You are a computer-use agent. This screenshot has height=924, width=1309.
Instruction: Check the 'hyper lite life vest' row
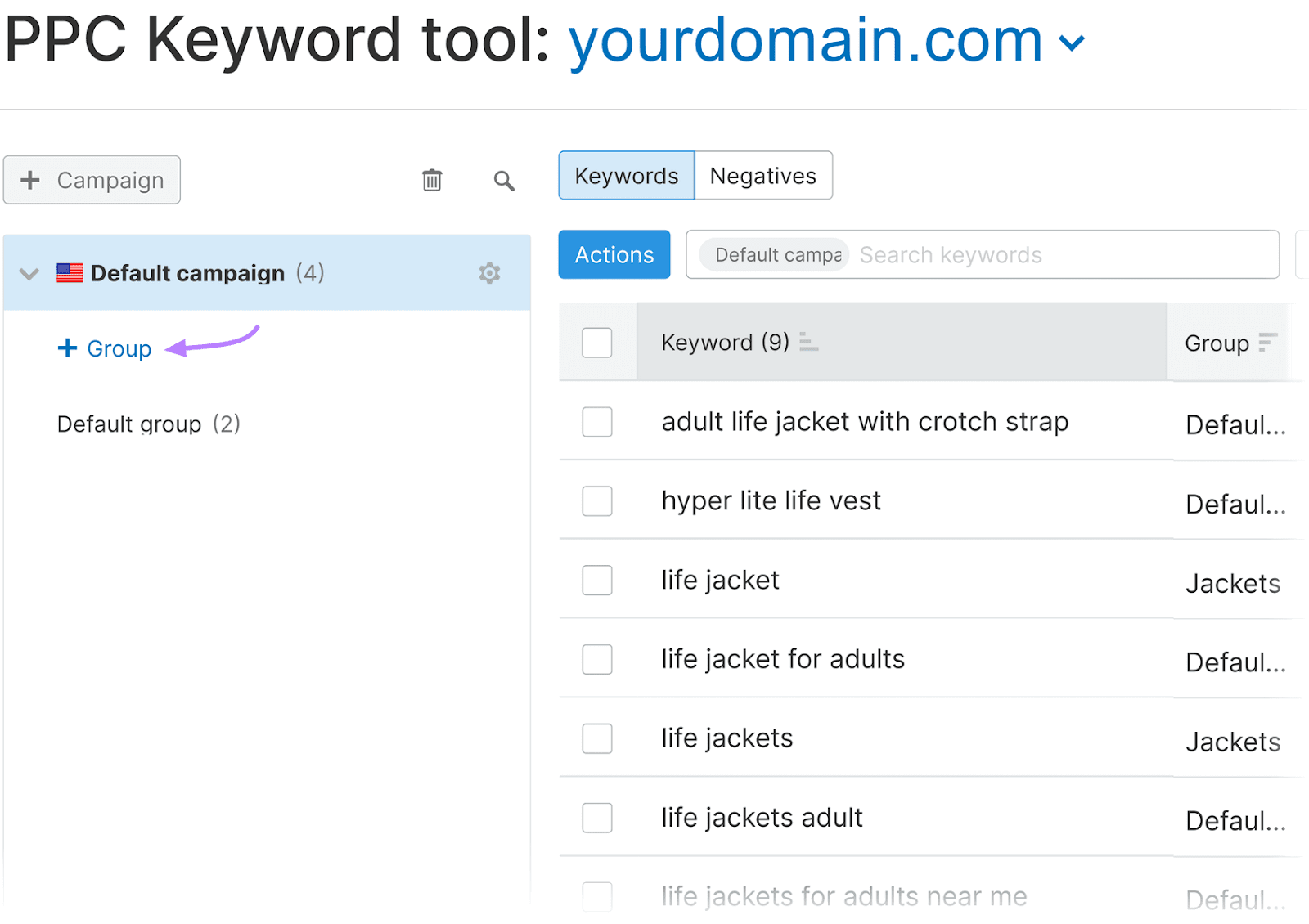(597, 501)
